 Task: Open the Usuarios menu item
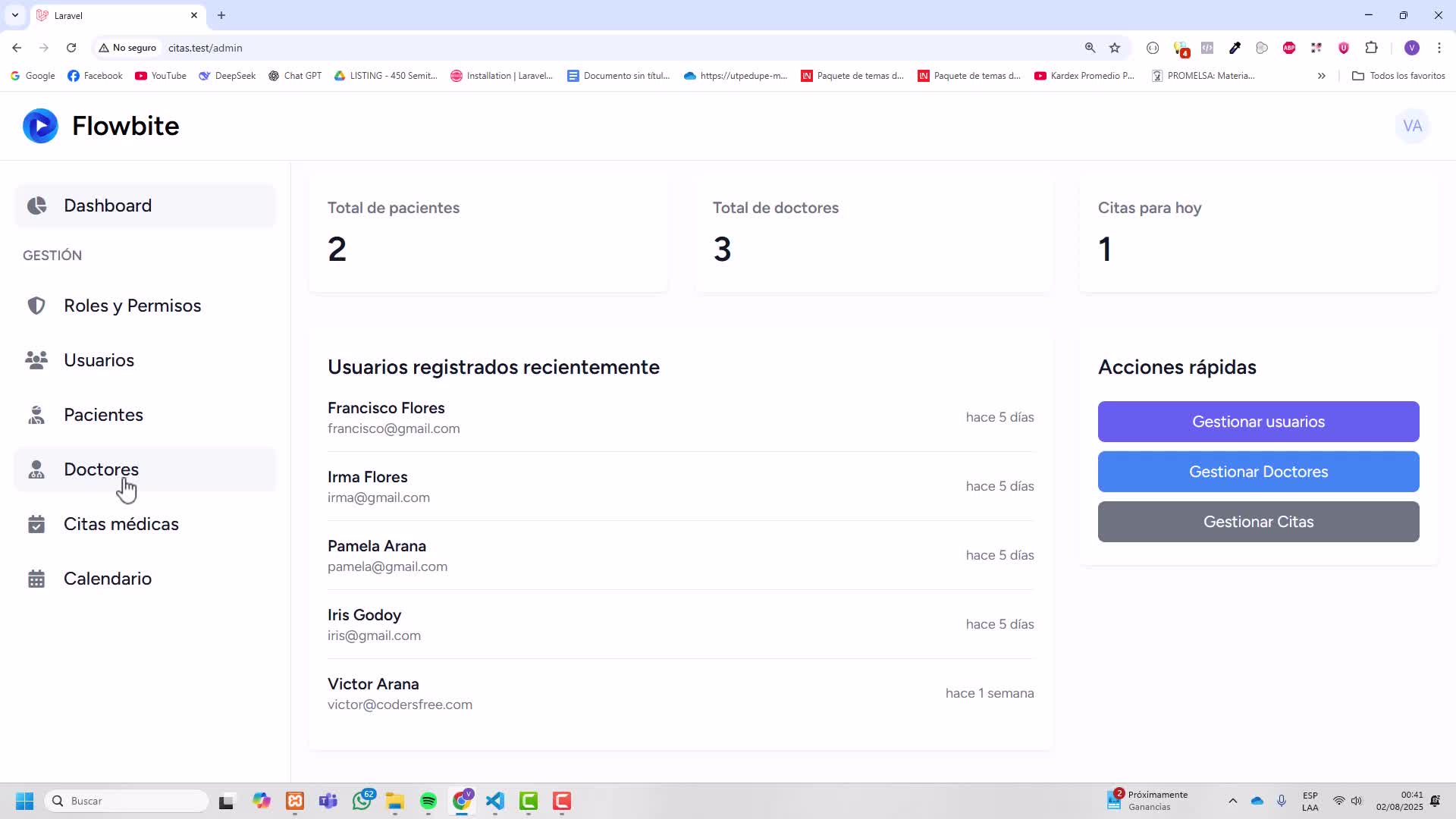click(146, 360)
